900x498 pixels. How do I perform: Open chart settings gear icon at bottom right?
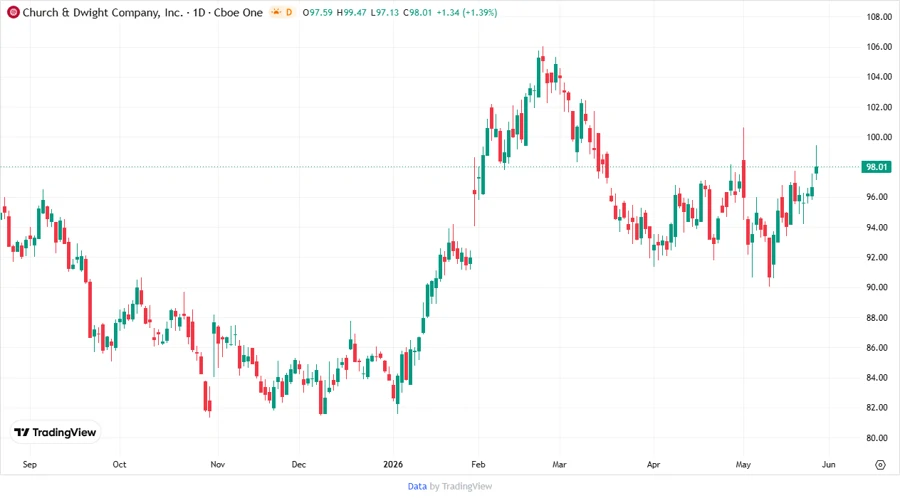[x=880, y=465]
